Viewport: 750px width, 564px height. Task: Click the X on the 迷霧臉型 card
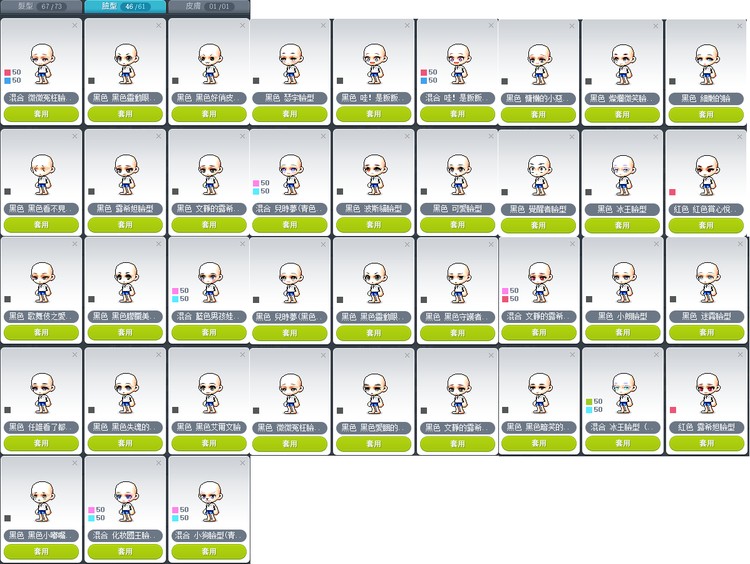click(740, 244)
